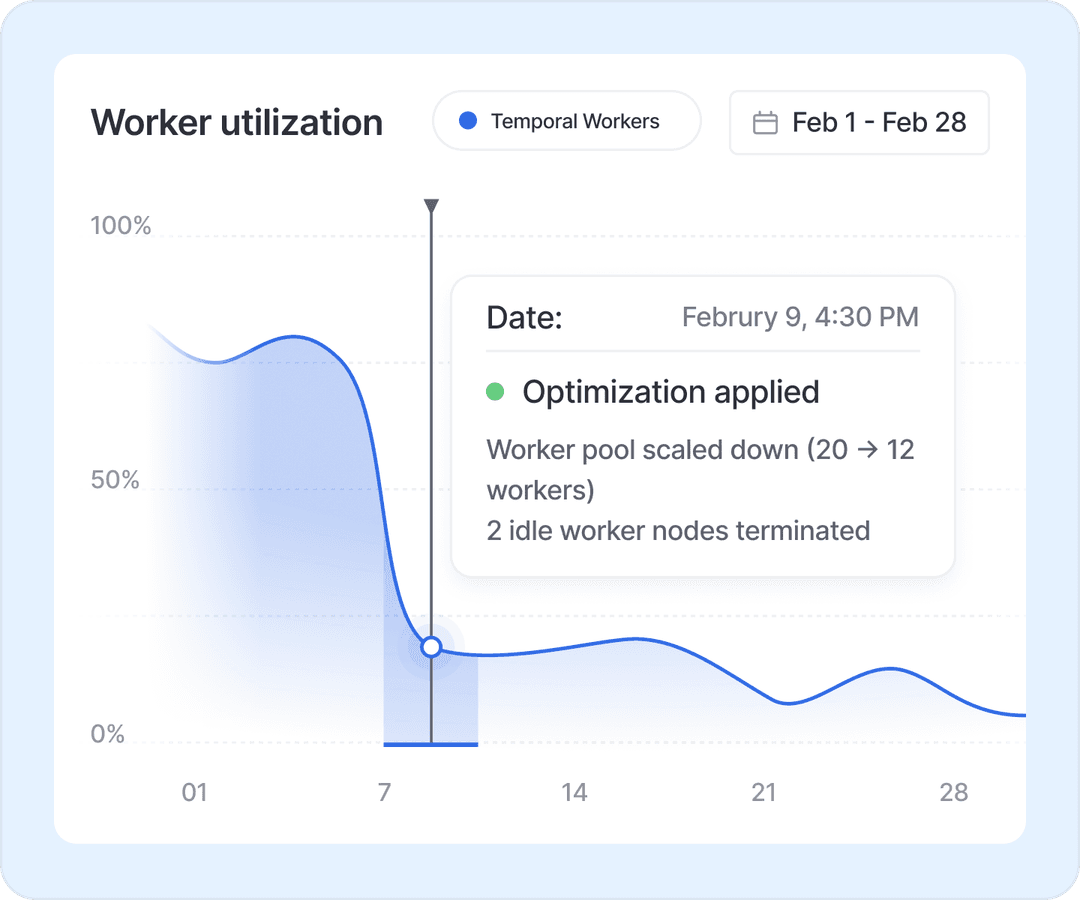Click the Worker utilization chart title
Viewport: 1080px width, 900px height.
237,122
